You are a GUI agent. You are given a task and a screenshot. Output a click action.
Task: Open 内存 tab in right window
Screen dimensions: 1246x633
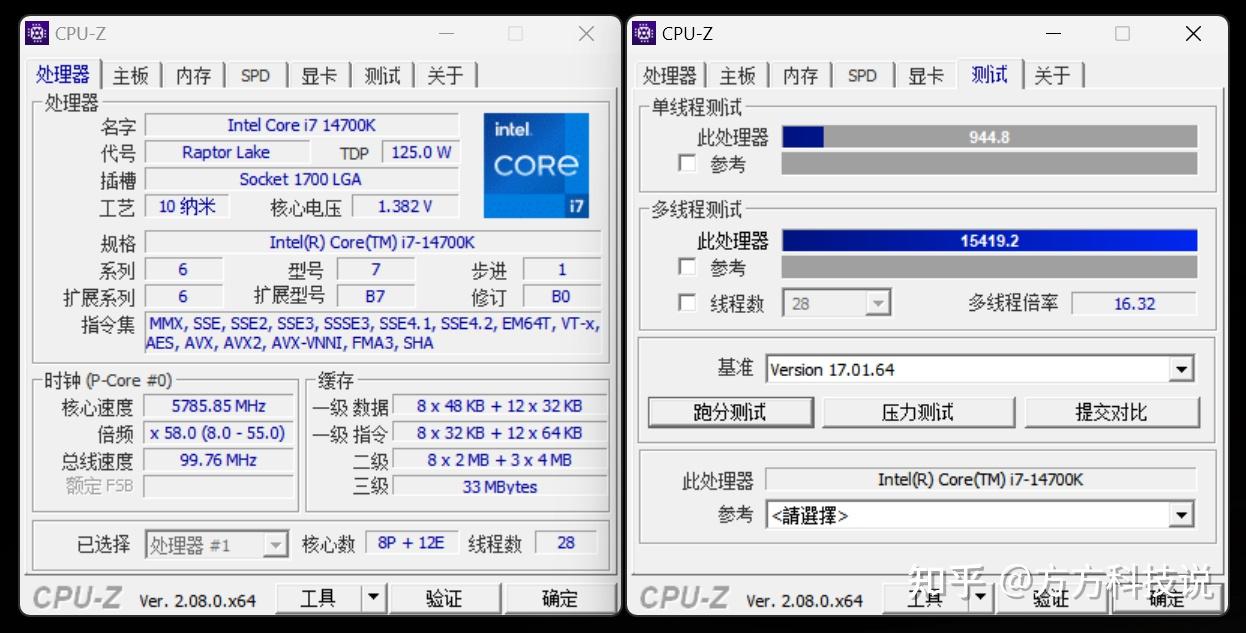tap(800, 75)
